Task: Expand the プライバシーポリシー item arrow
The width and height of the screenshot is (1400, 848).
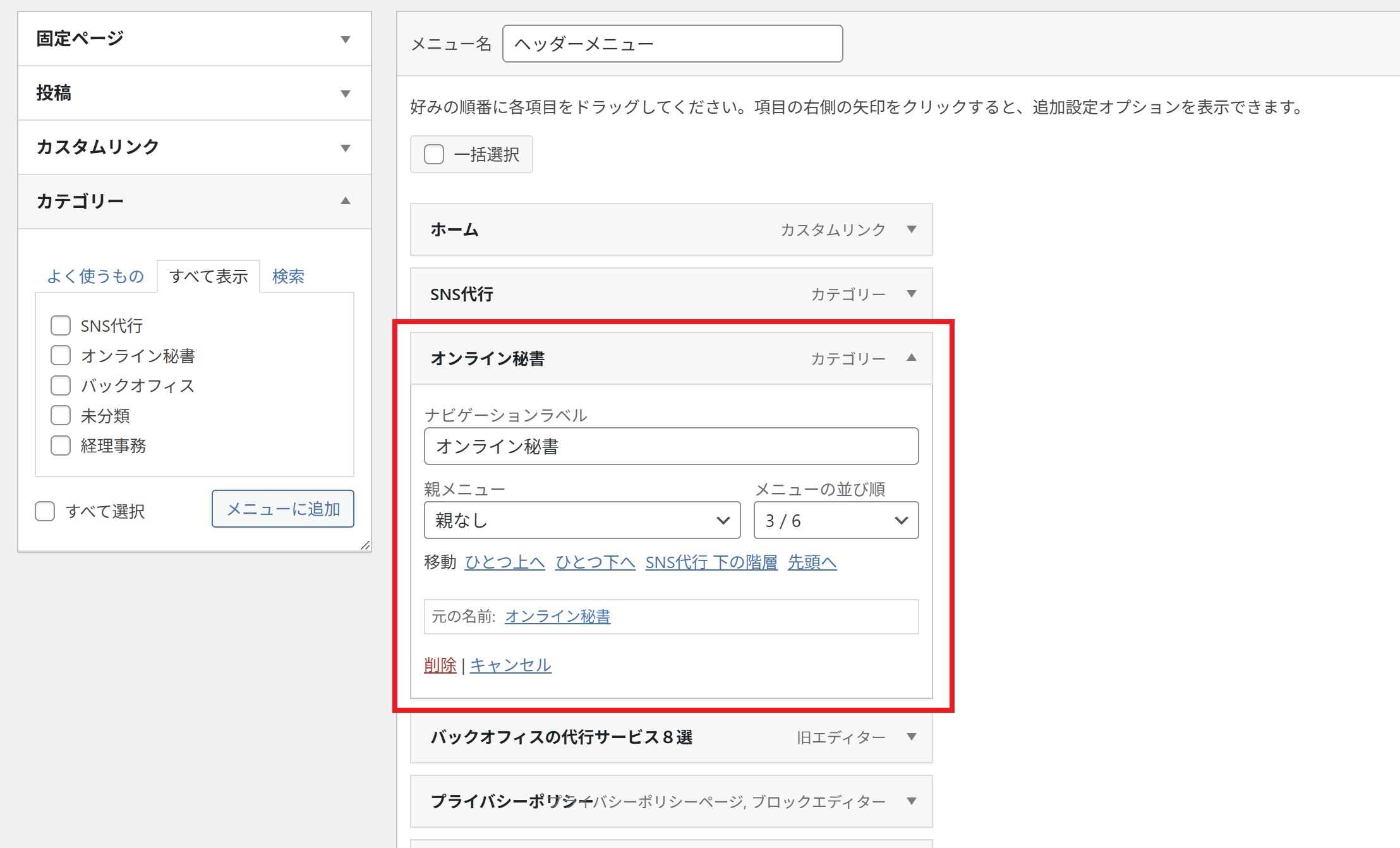Action: coord(911,801)
